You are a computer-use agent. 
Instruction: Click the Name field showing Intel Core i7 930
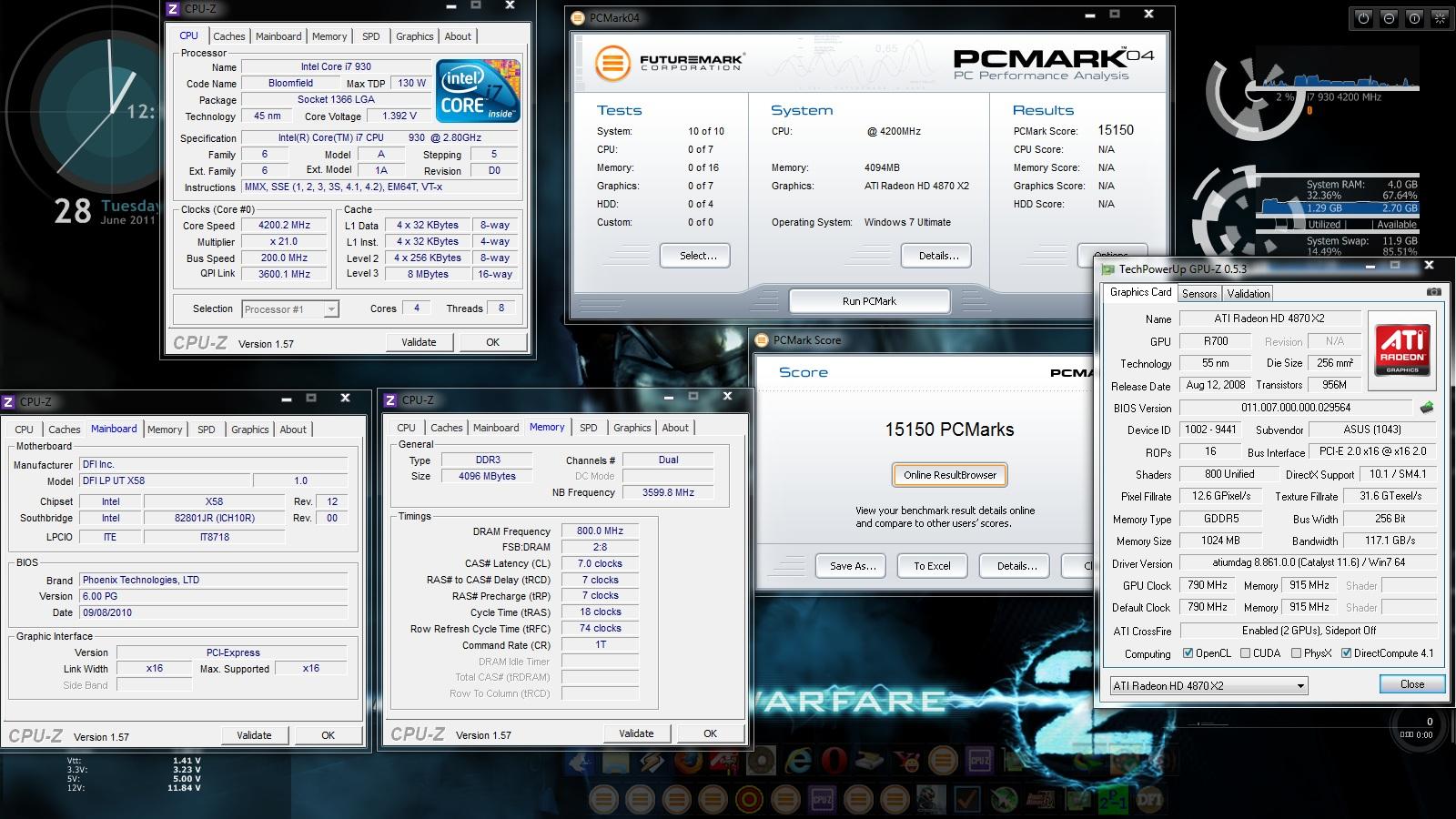click(336, 66)
